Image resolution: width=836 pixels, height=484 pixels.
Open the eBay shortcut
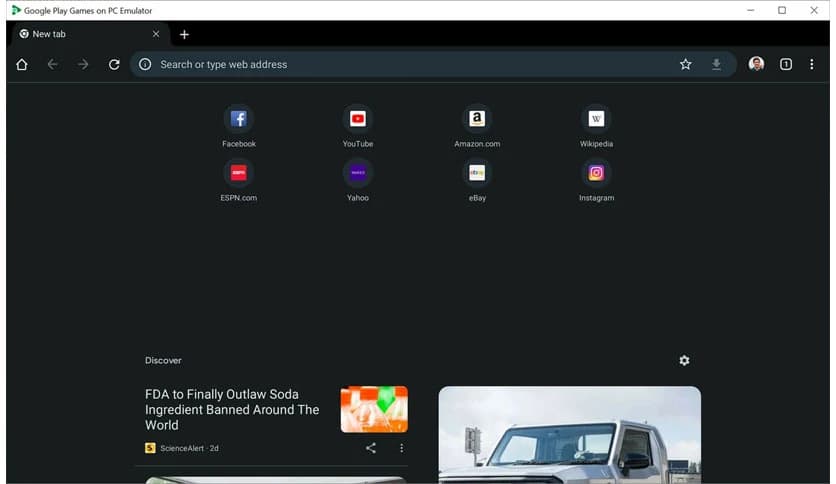477,180
